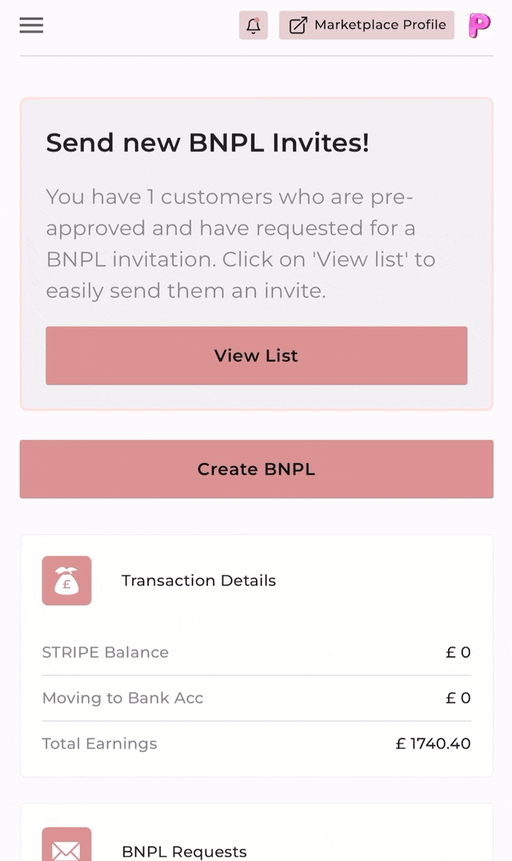Click the Moving to Bank Acc row

point(257,698)
